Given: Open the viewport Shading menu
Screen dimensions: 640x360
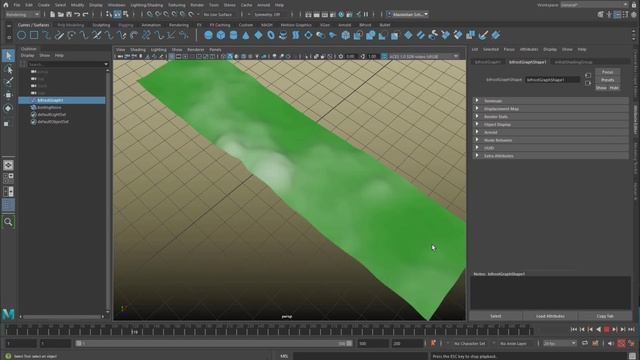Looking at the screenshot, I should (138, 49).
